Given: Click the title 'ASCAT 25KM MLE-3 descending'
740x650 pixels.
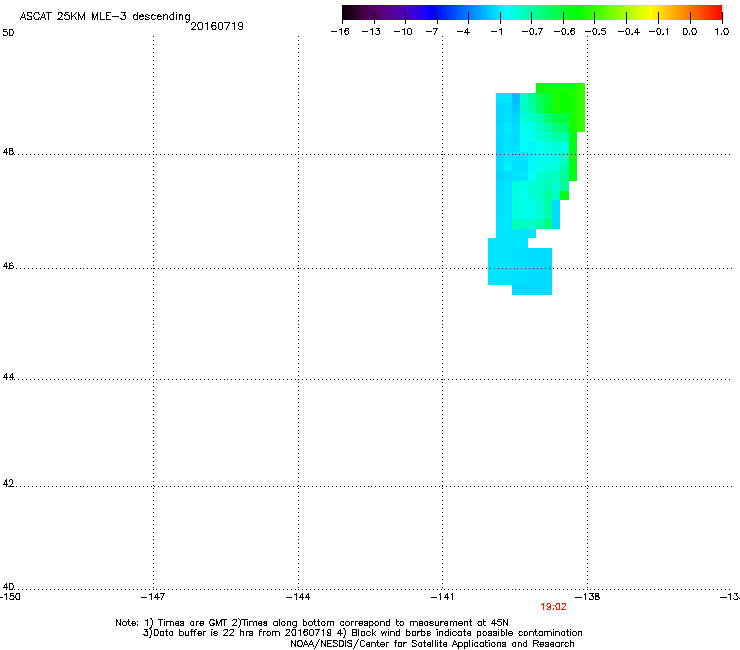Looking at the screenshot, I should click(x=105, y=16).
